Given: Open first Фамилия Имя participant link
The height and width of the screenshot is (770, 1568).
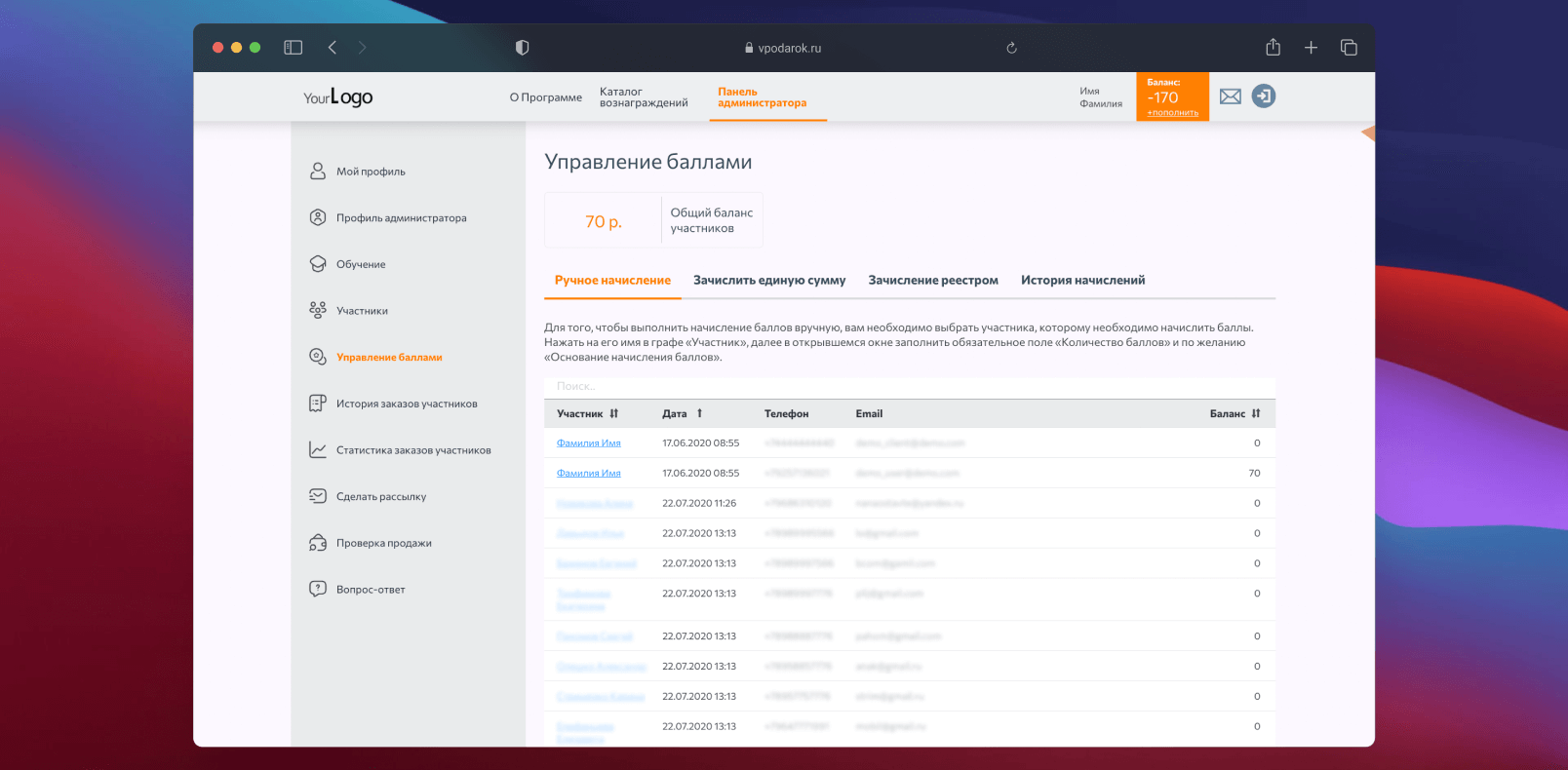Looking at the screenshot, I should pos(588,443).
